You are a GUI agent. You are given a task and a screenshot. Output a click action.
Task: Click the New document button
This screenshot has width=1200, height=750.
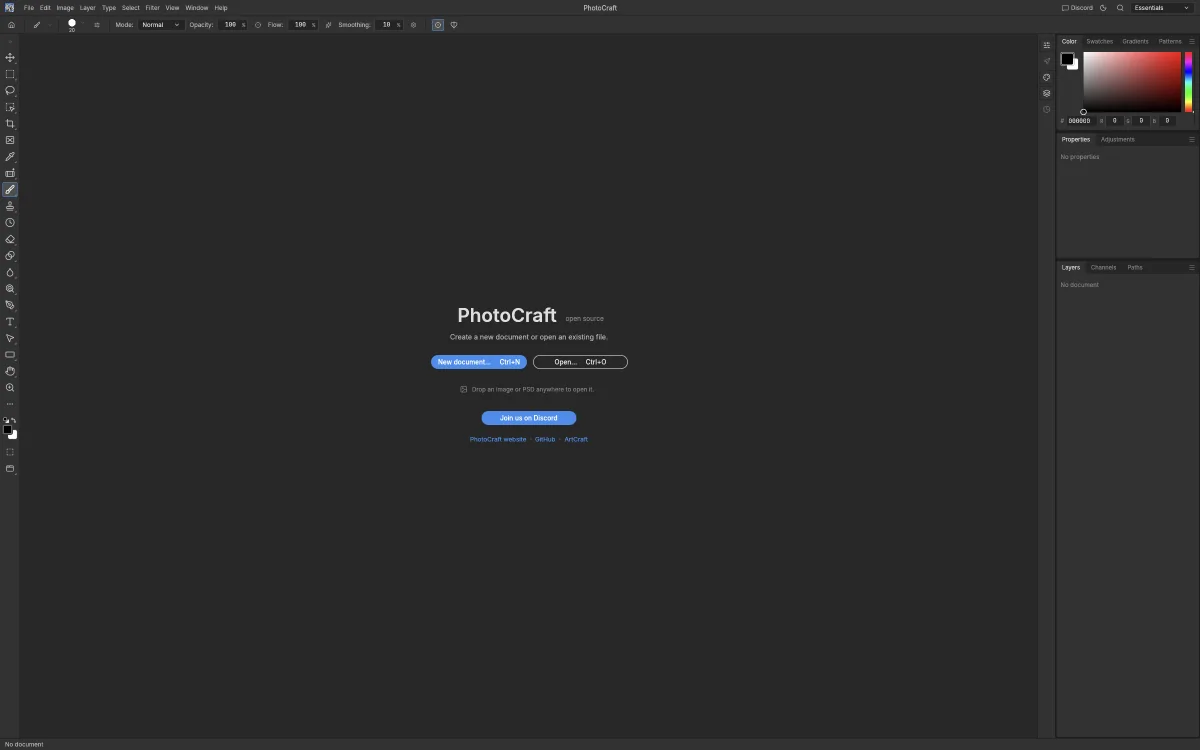pos(479,362)
